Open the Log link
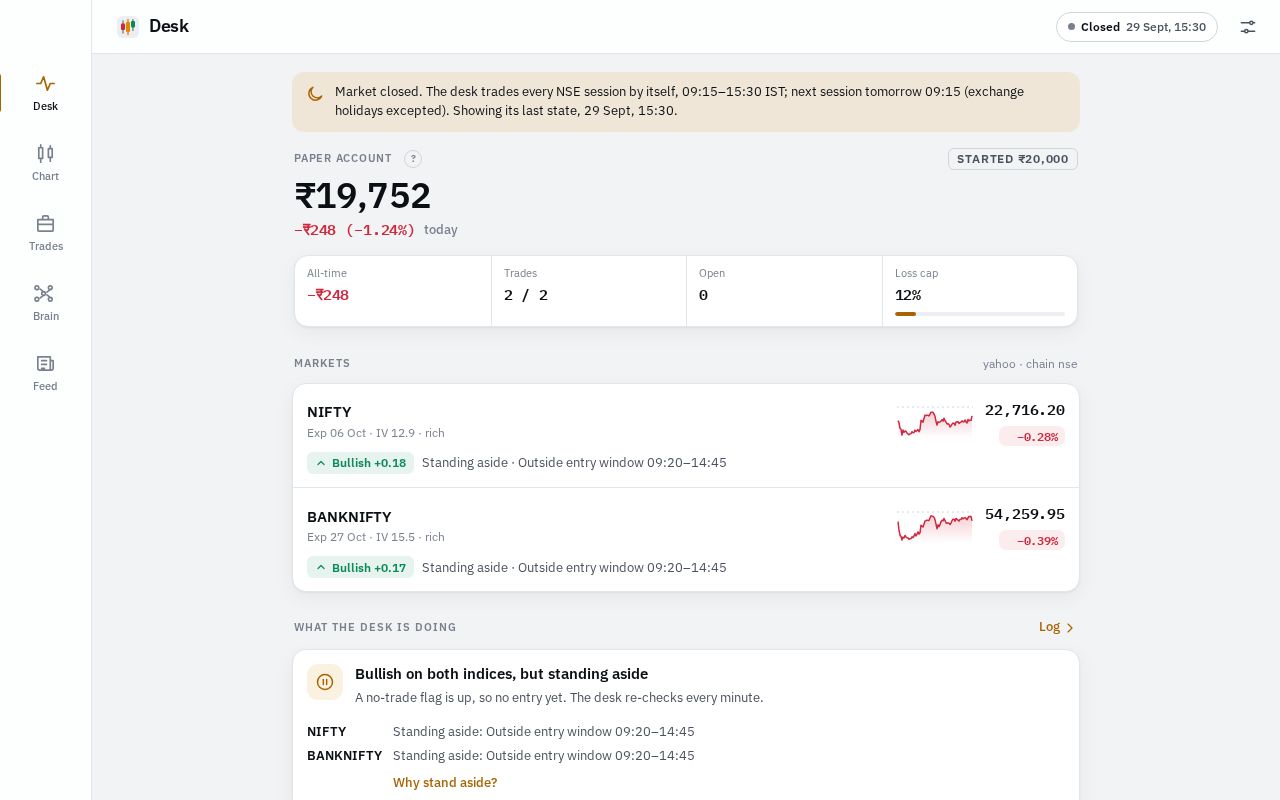This screenshot has height=800, width=1280. coord(1056,627)
